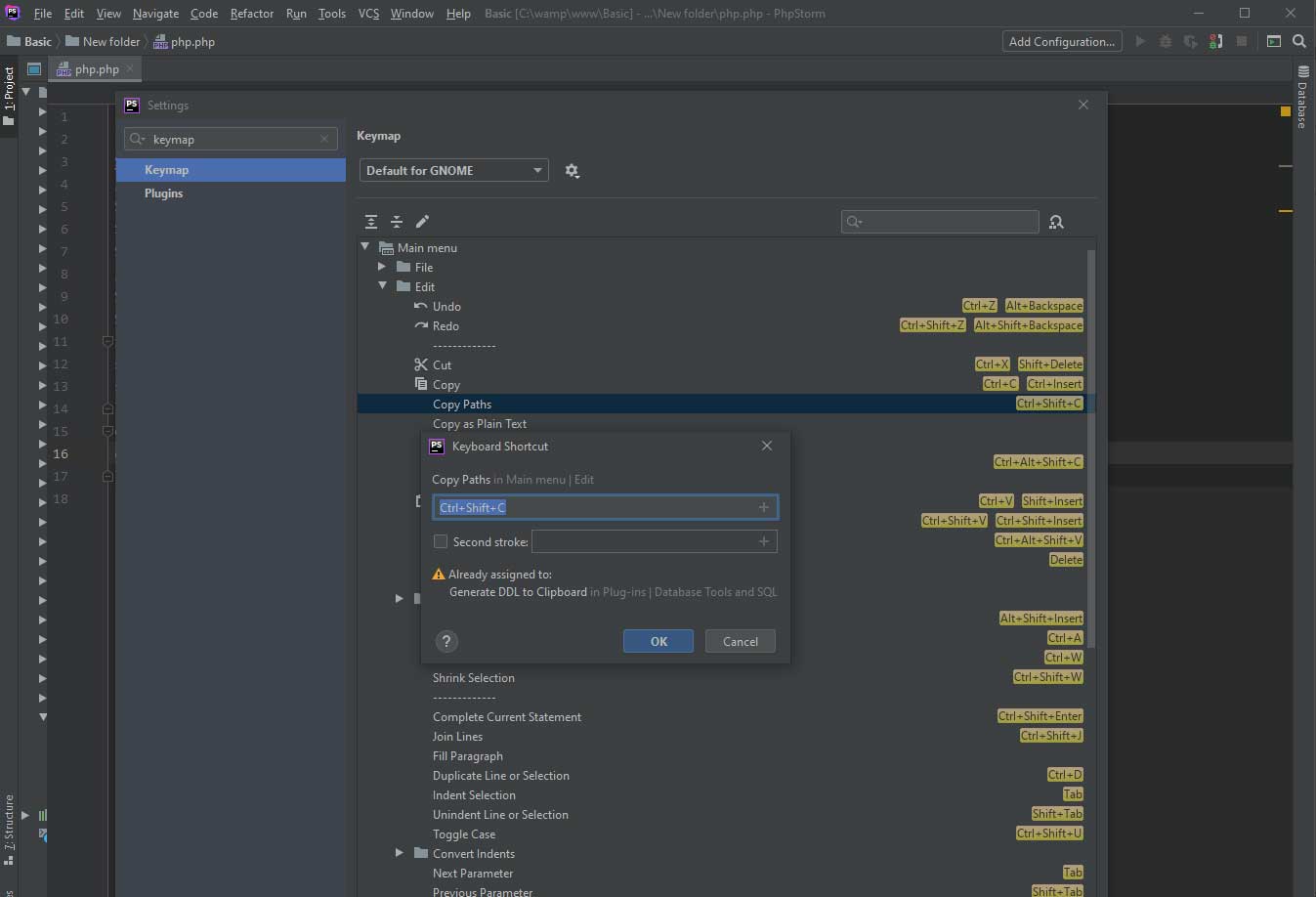The height and width of the screenshot is (897, 1316).
Task: Select Keymap in settings sidebar
Action: (x=231, y=170)
